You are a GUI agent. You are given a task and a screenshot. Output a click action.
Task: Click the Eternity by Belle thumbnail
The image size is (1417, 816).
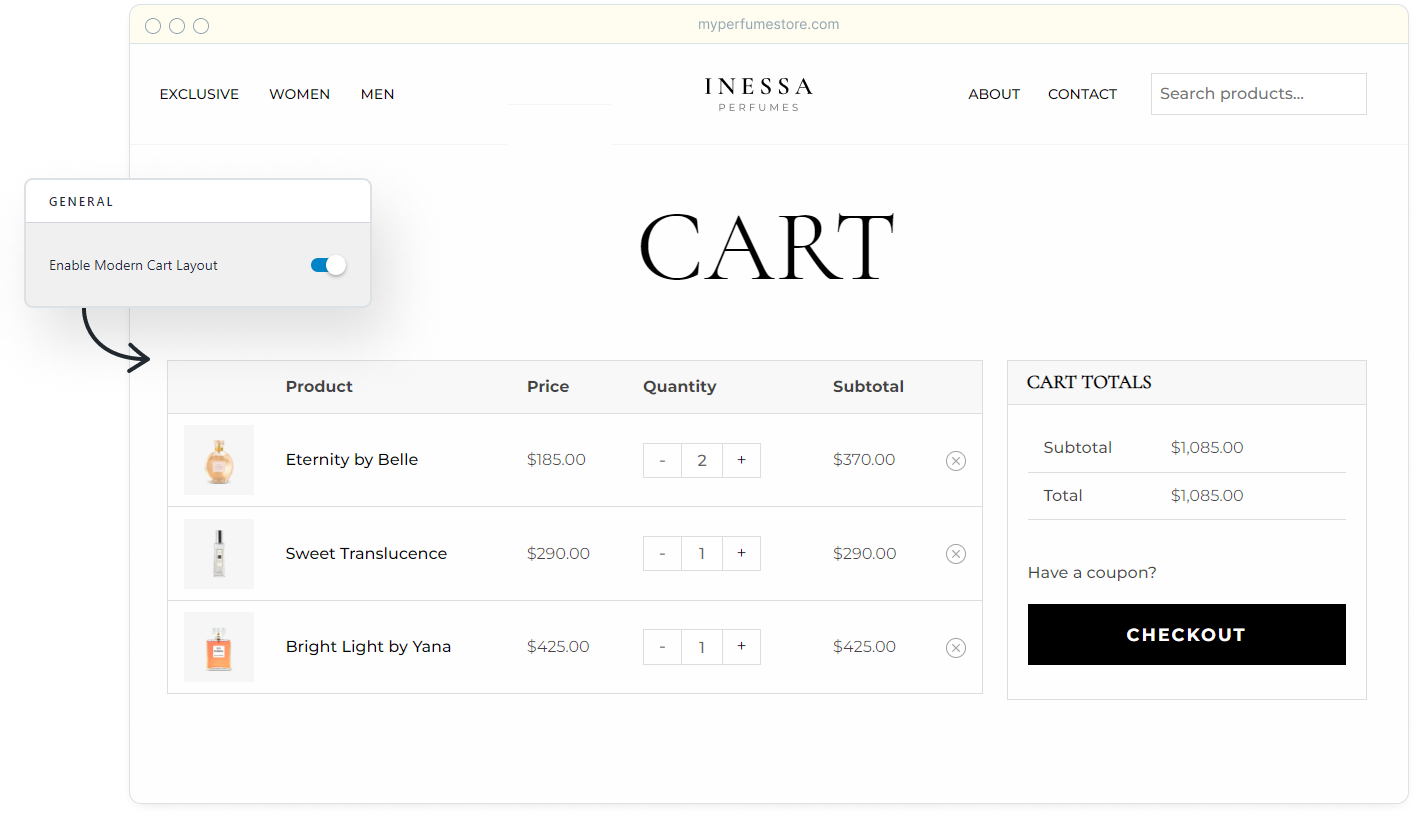[219, 460]
